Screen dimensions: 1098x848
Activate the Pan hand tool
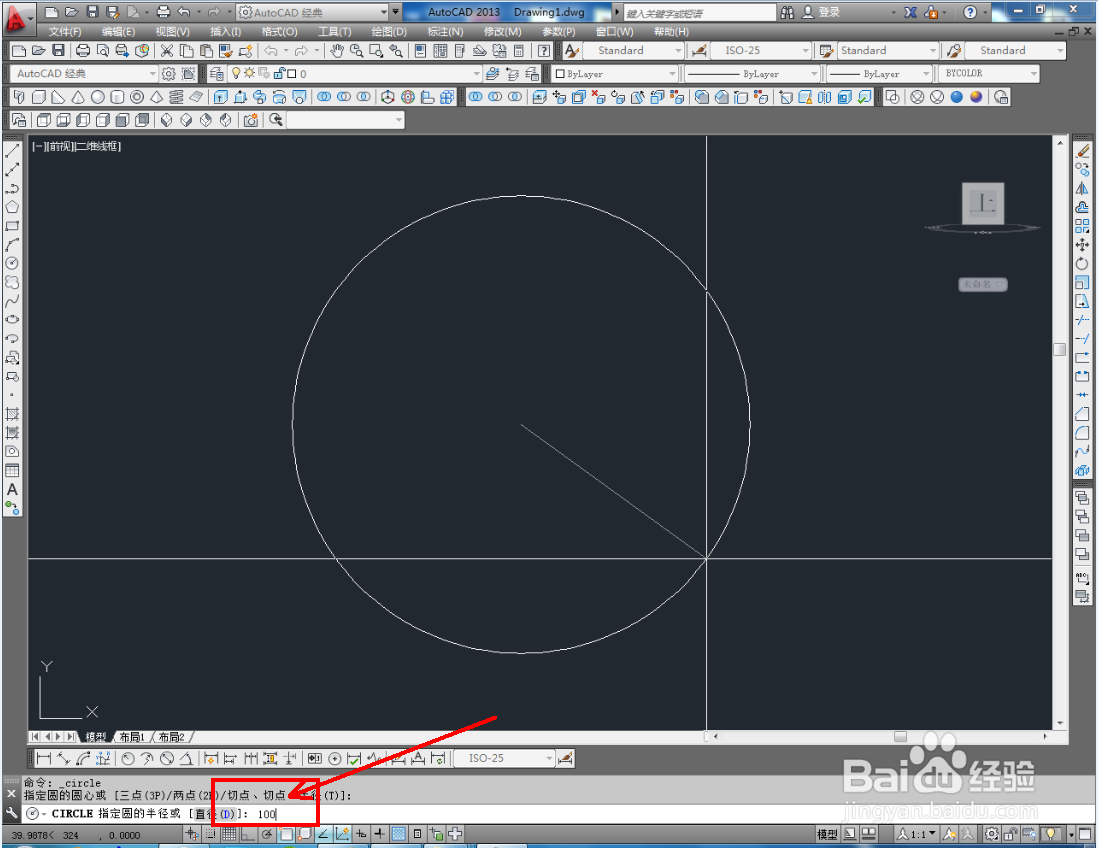click(337, 50)
